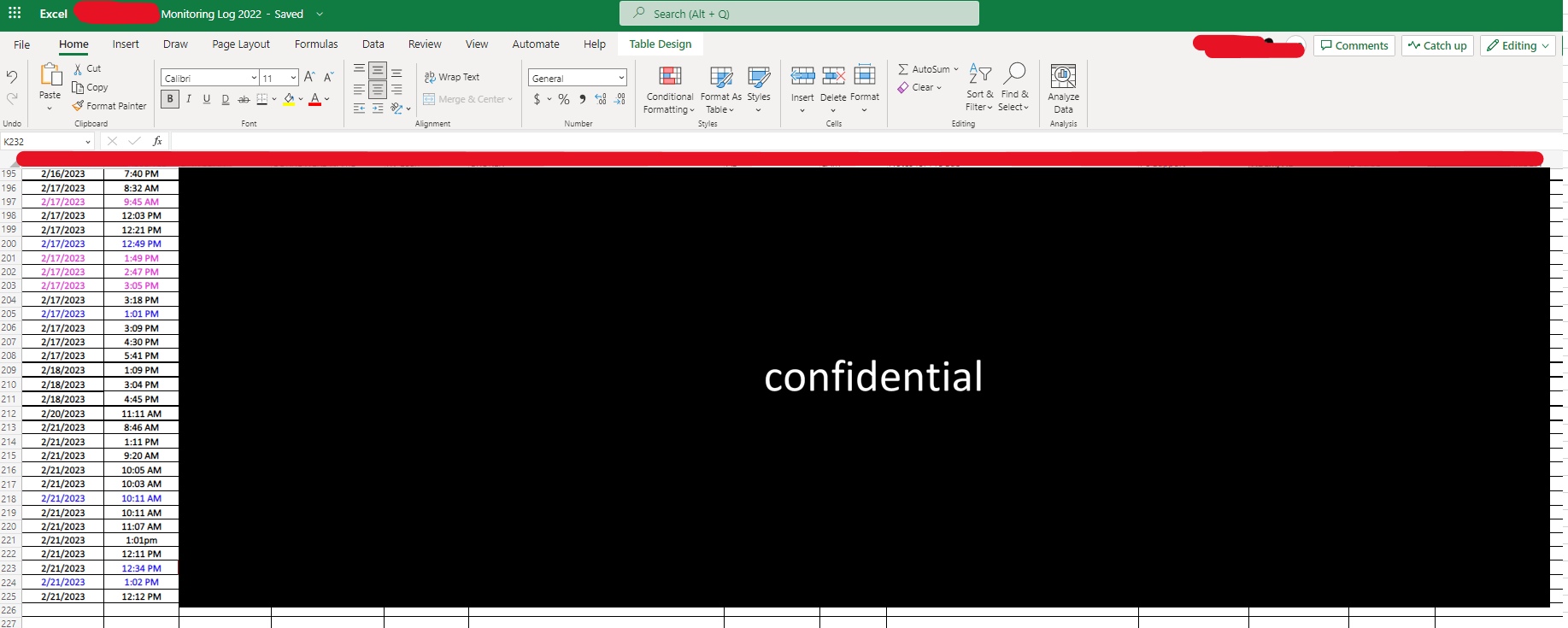
Task: Expand the font color dropdown arrow
Action: [x=327, y=99]
